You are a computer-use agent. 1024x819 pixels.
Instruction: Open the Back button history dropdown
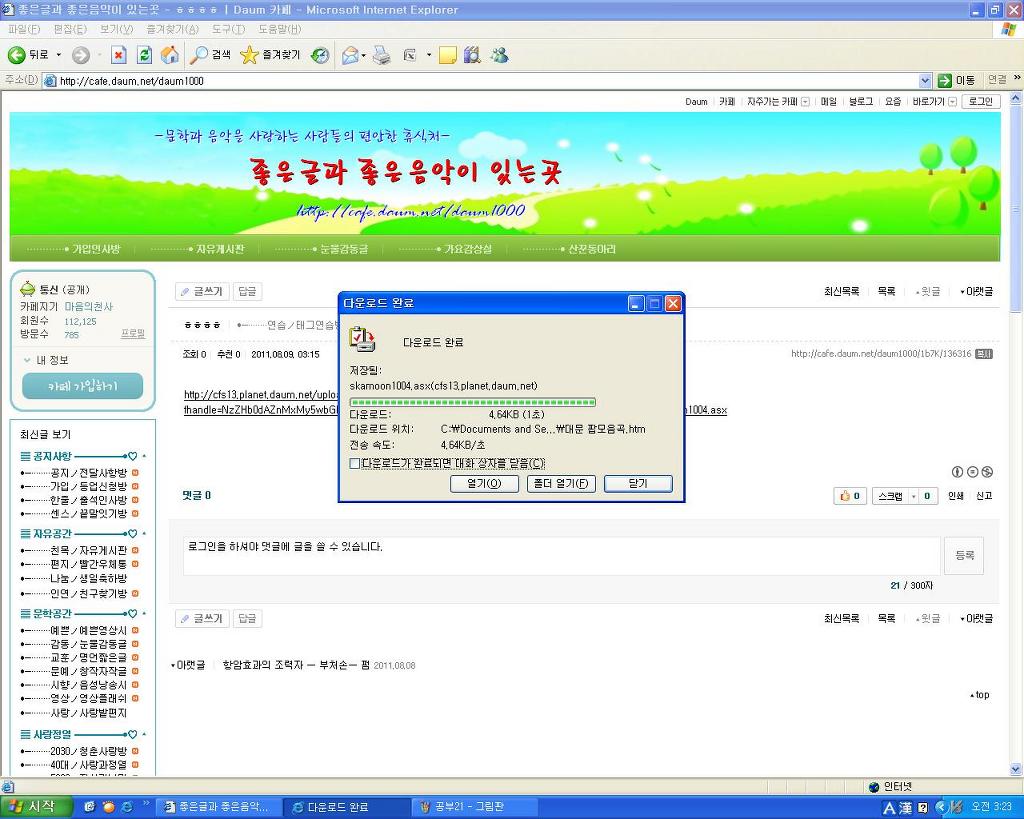59,56
